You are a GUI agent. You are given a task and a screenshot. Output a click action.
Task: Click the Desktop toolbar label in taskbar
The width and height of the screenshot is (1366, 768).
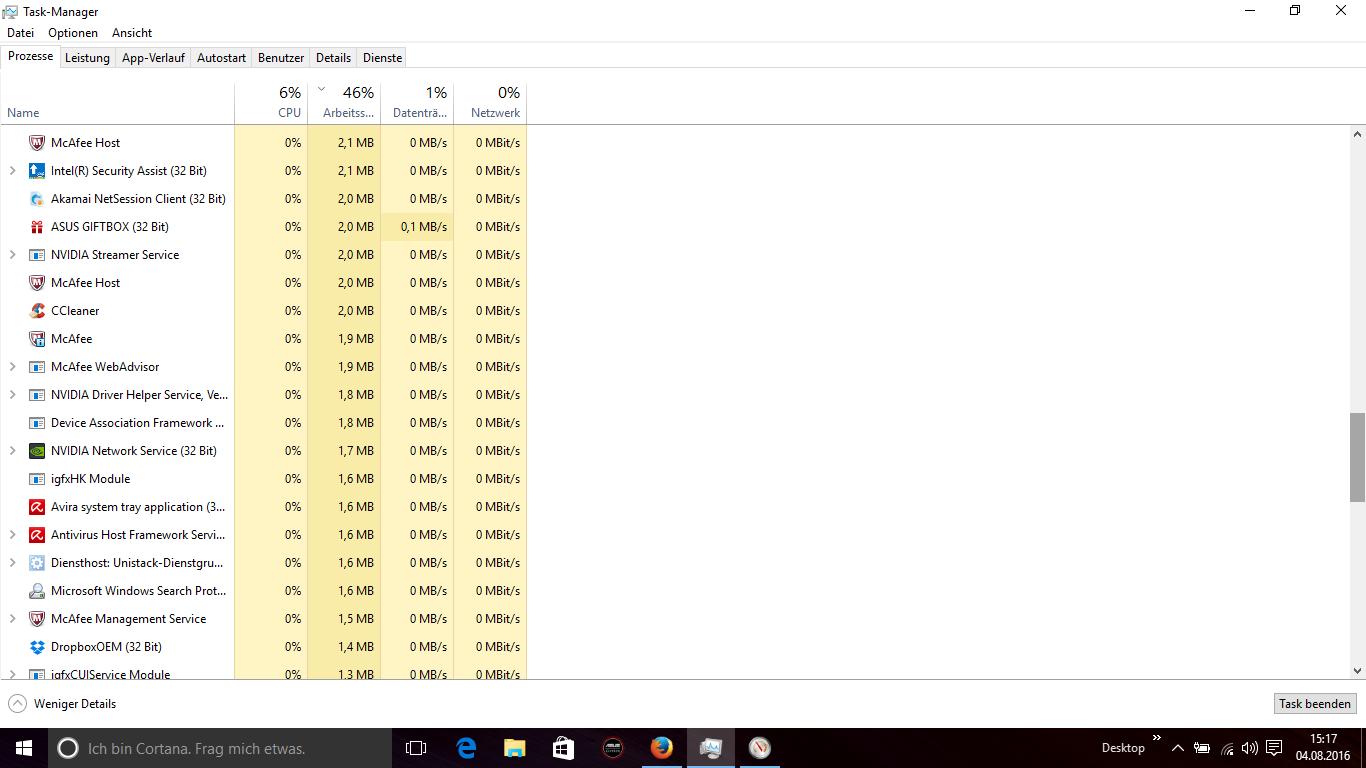click(x=1123, y=748)
